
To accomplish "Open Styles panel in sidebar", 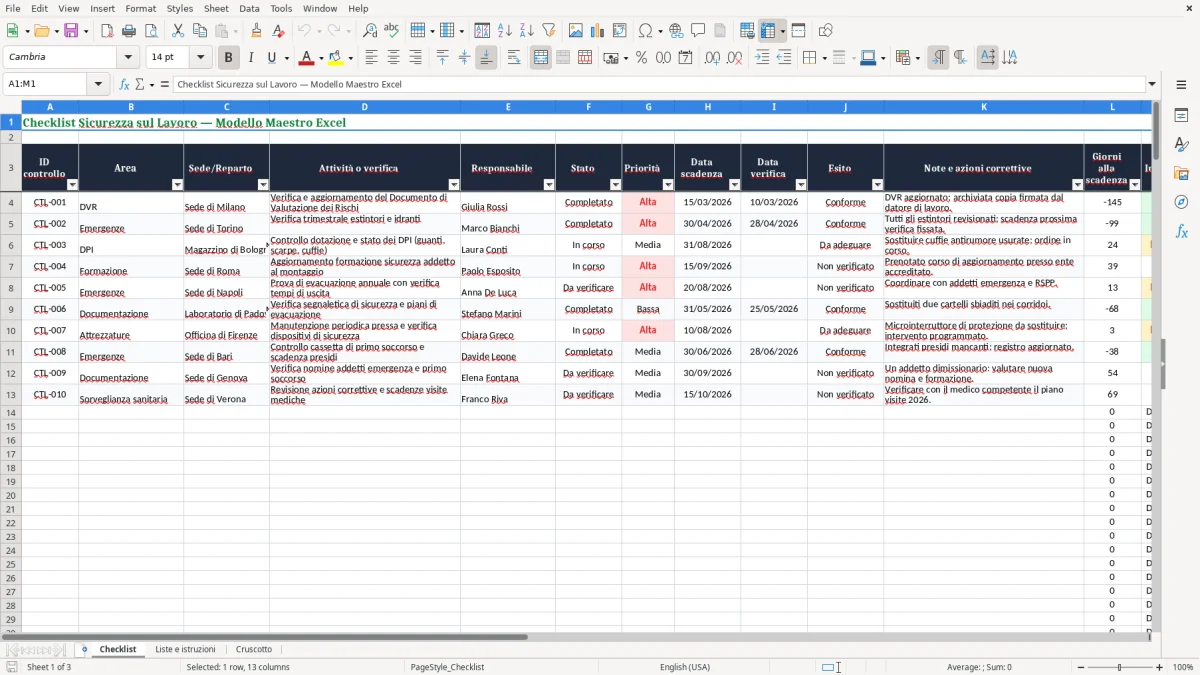I will 1181,145.
